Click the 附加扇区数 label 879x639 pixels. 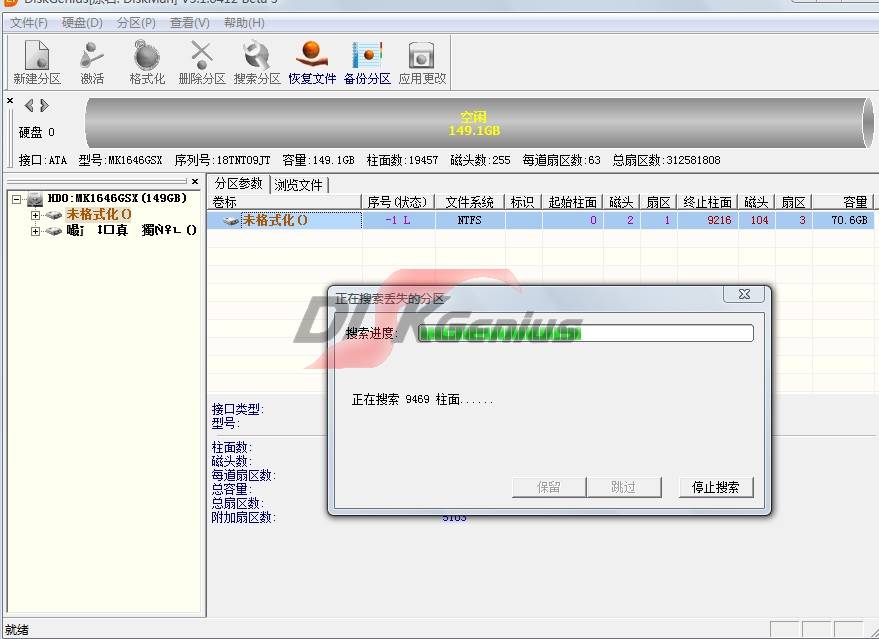(244, 517)
